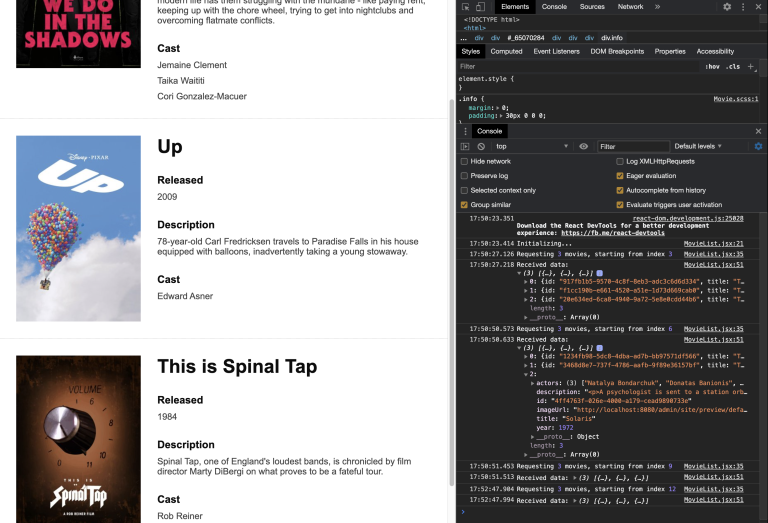
Task: Open the DevTools three-dot menu
Action: [742, 7]
